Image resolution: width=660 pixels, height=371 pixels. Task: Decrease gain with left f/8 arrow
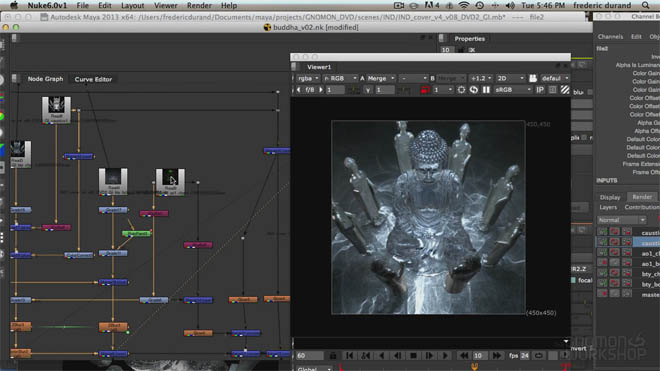[x=299, y=90]
